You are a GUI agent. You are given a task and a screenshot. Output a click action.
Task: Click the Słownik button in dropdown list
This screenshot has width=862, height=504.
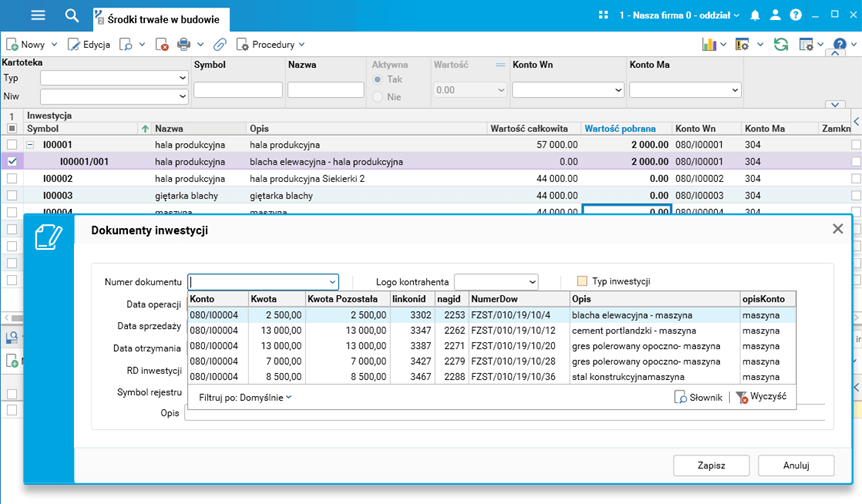click(698, 397)
